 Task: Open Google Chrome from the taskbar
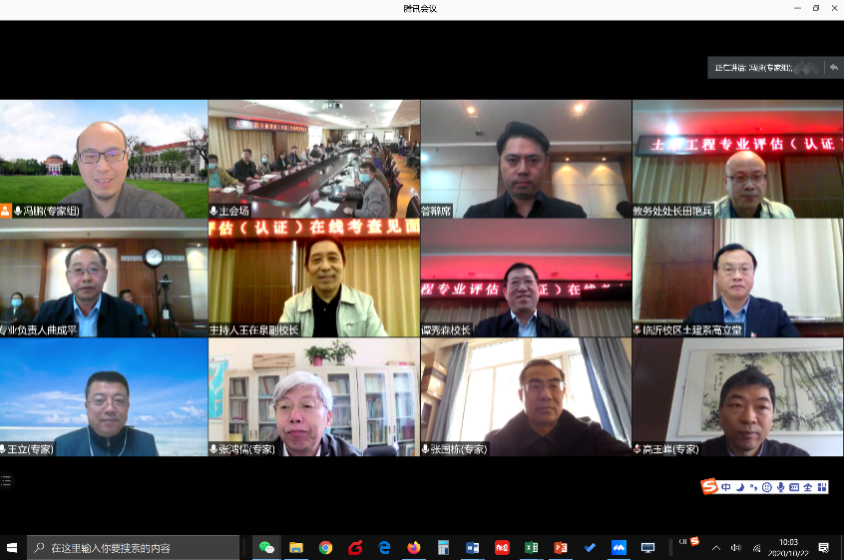pos(326,547)
